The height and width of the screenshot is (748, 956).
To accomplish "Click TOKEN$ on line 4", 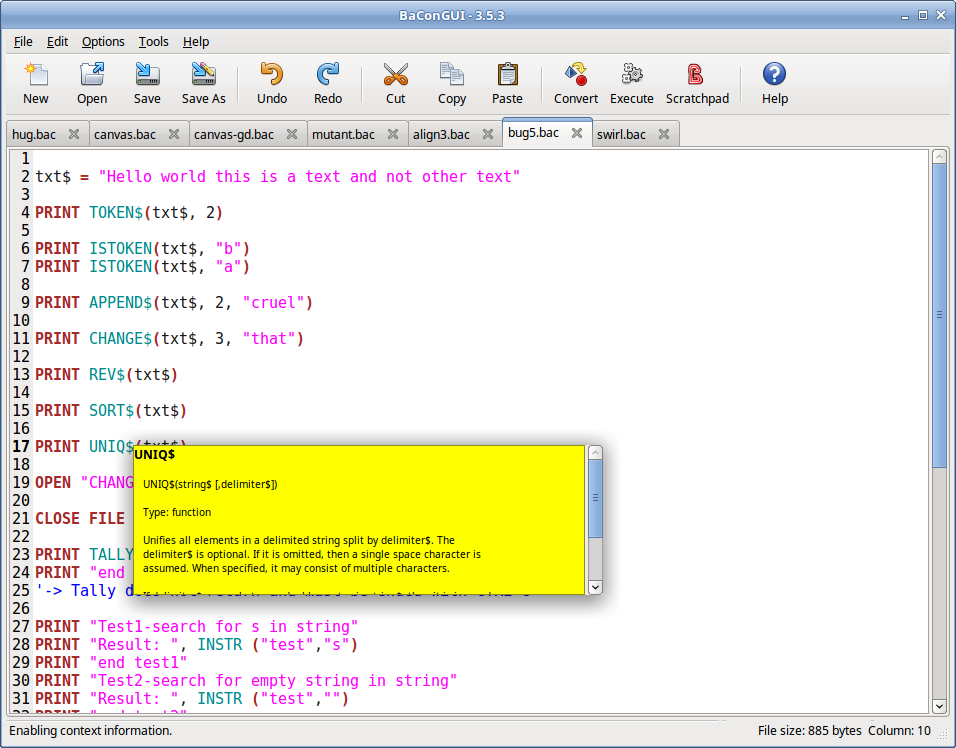I will pos(116,213).
